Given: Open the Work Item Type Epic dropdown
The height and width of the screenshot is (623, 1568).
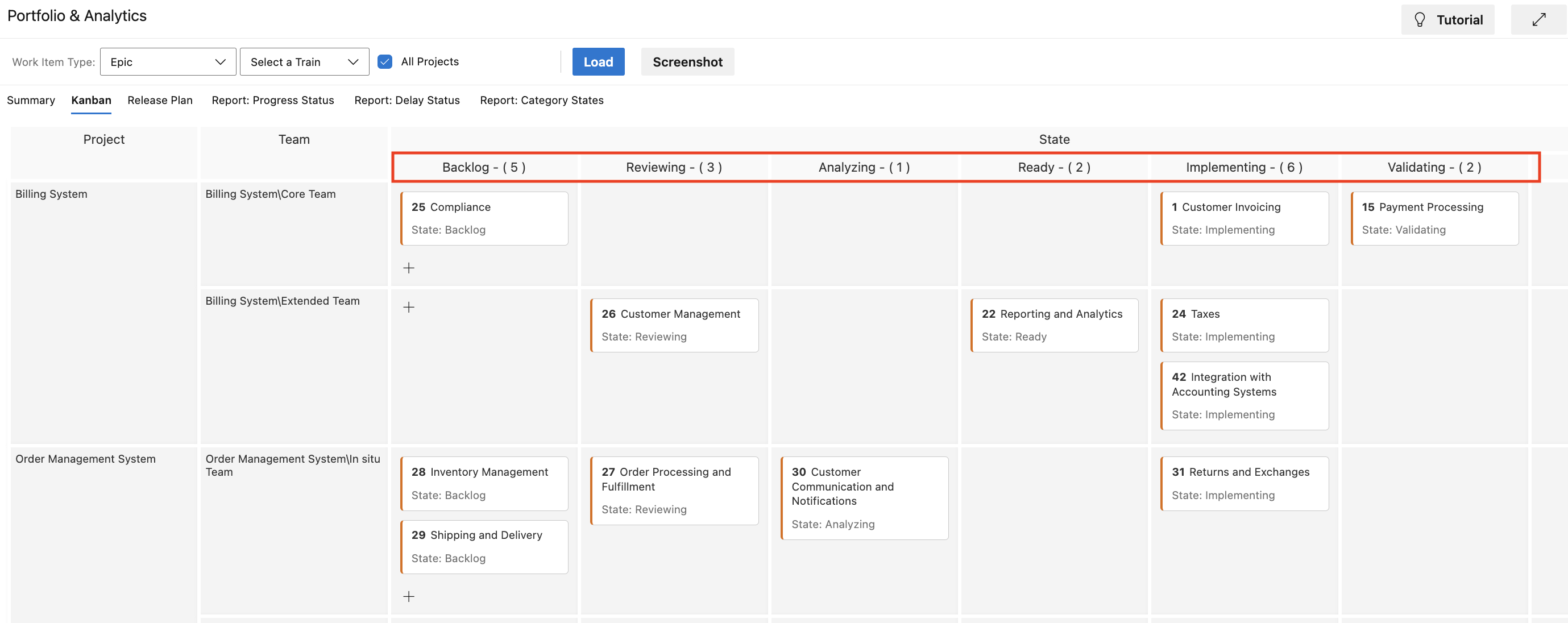Looking at the screenshot, I should pyautogui.click(x=167, y=61).
